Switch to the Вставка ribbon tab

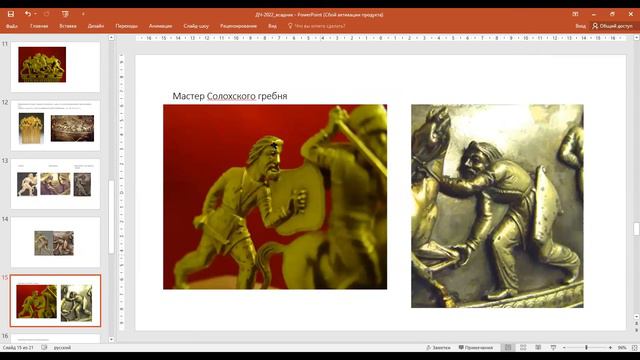coord(68,26)
